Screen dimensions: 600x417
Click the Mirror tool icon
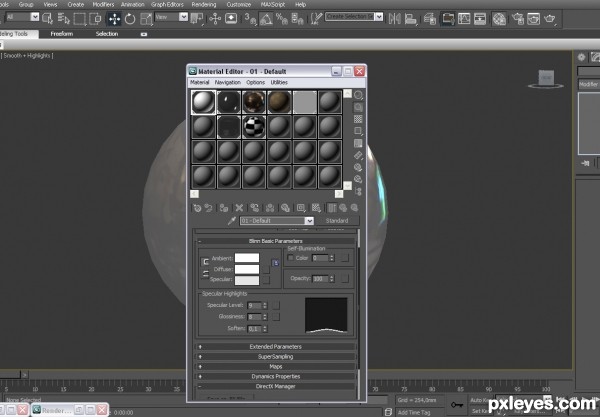[395, 18]
